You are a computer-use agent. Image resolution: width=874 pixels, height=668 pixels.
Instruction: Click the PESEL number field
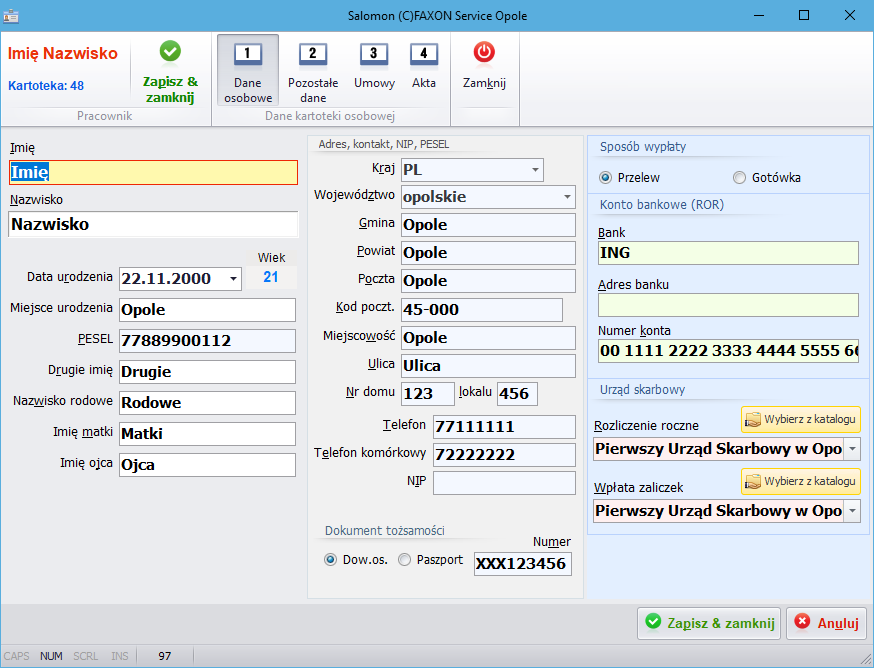point(207,341)
